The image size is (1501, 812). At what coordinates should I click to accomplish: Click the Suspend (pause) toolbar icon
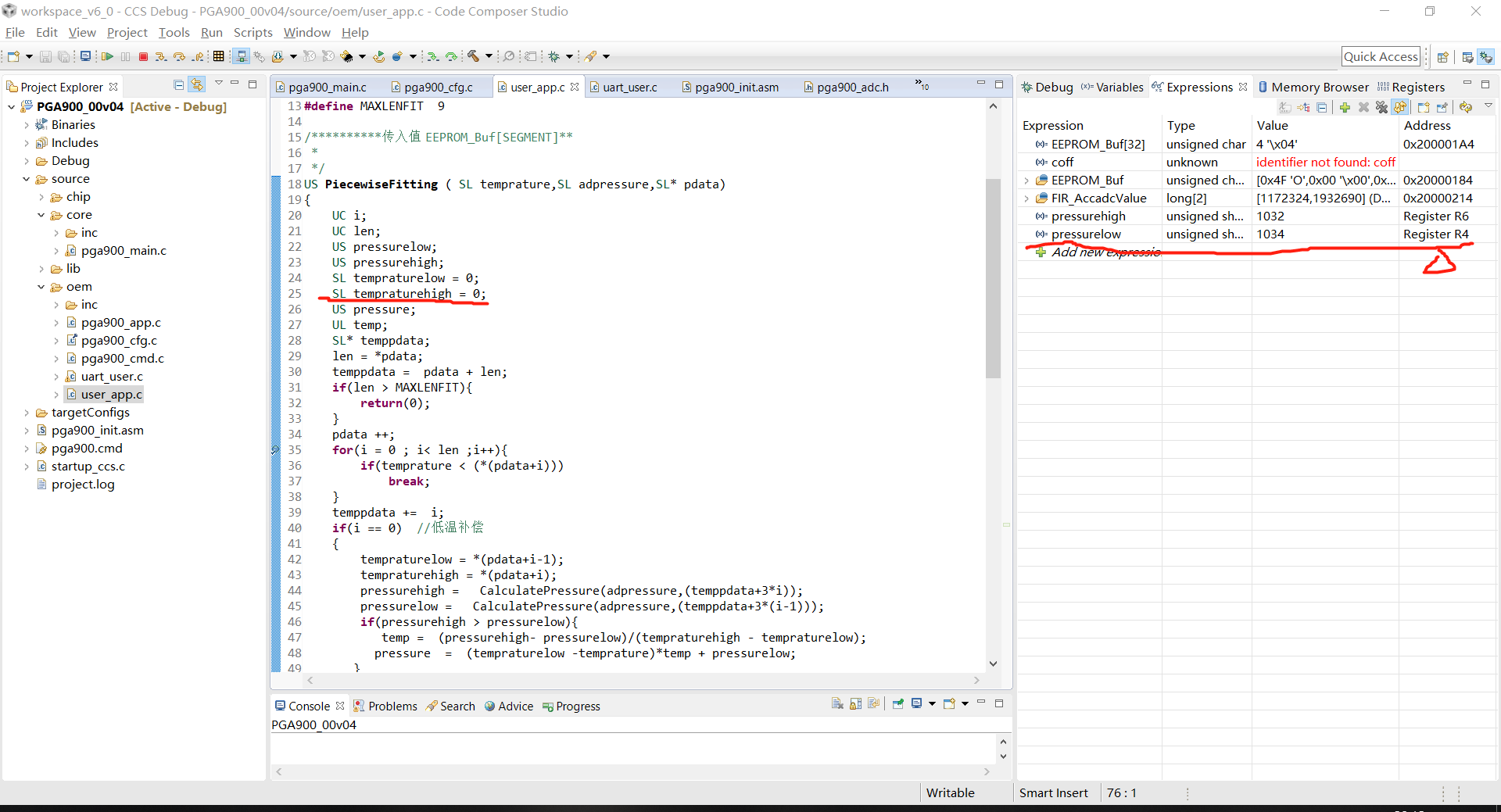(x=126, y=56)
